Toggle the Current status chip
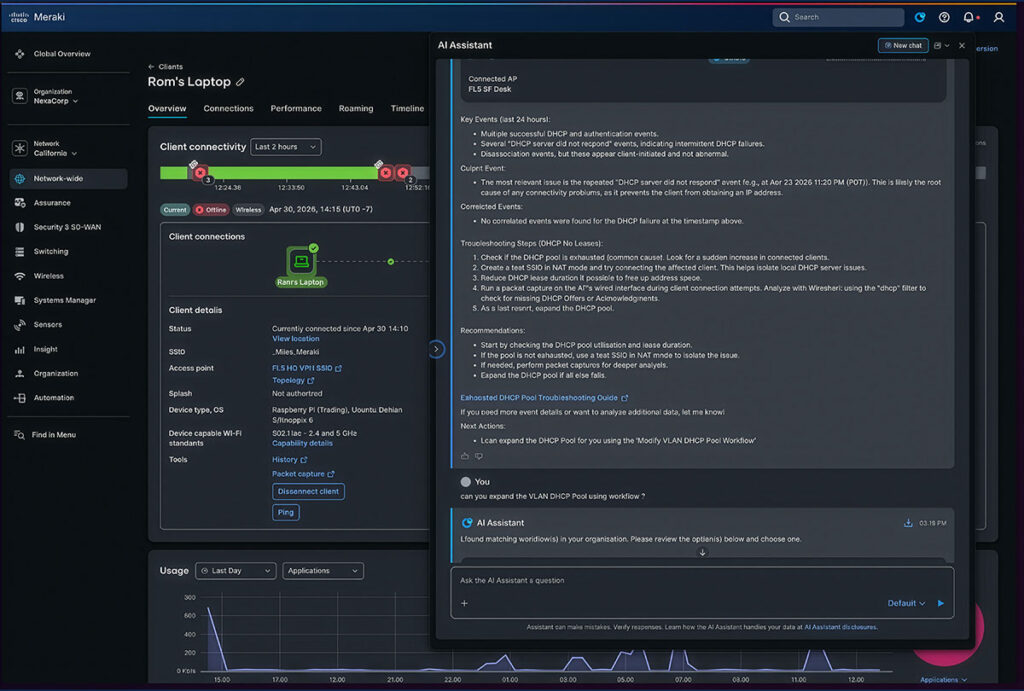 175,210
